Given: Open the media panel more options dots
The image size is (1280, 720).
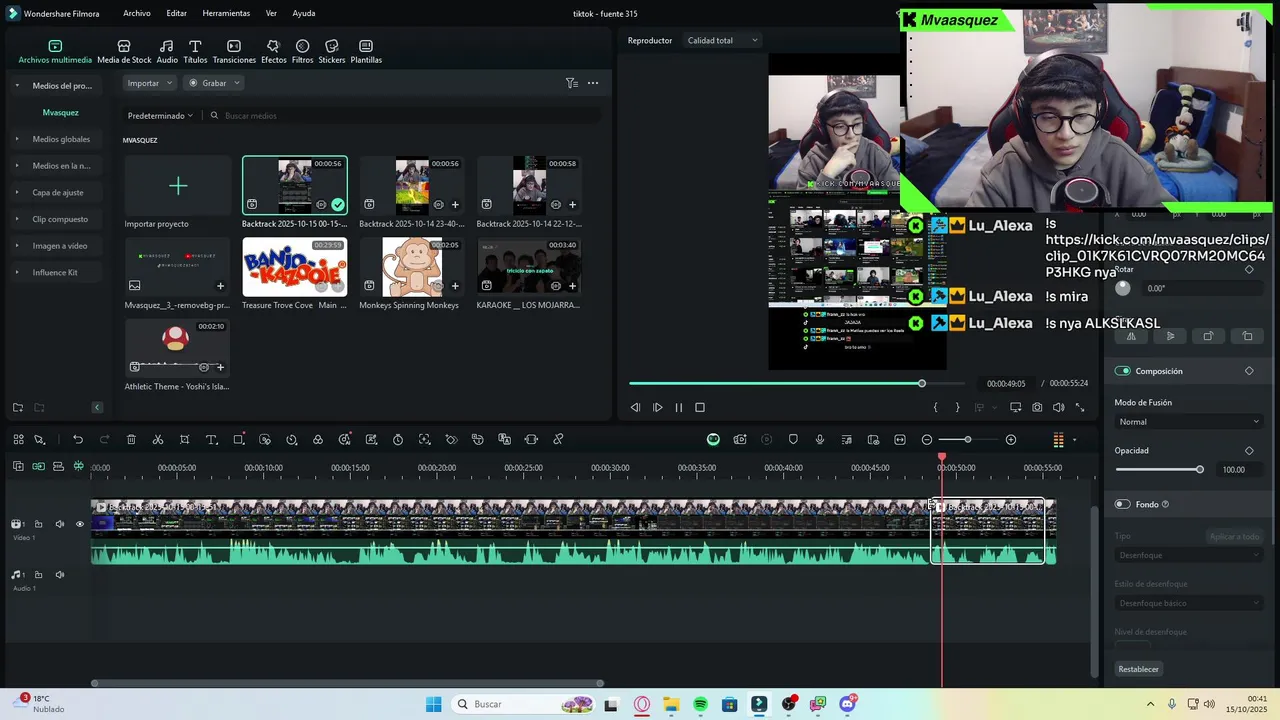Looking at the screenshot, I should pos(593,83).
